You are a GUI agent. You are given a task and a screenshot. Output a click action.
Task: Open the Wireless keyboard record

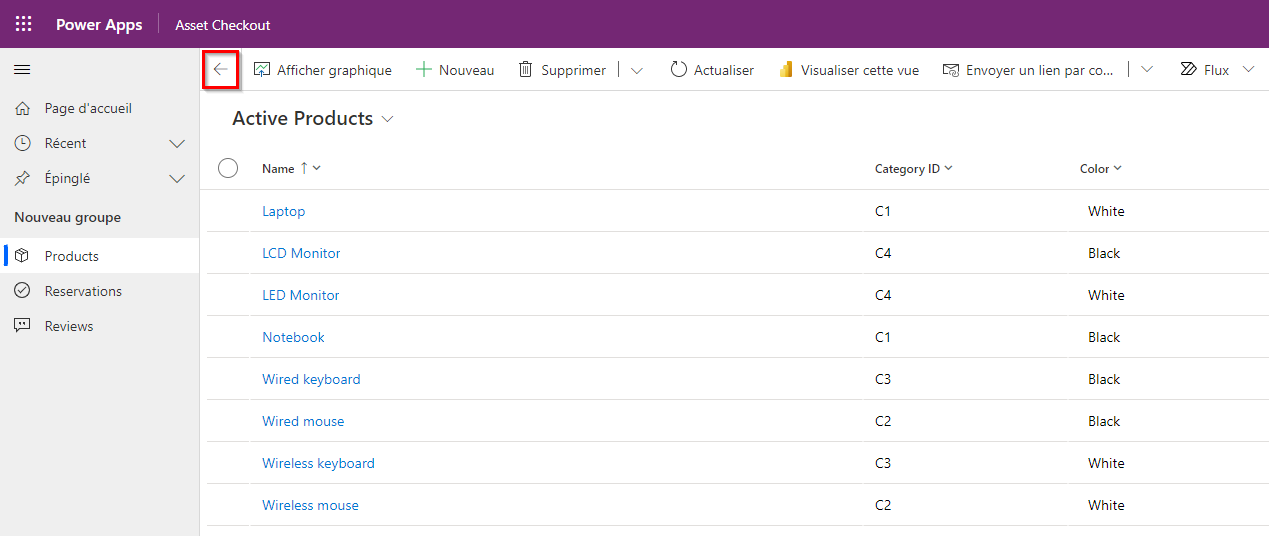[x=318, y=463]
